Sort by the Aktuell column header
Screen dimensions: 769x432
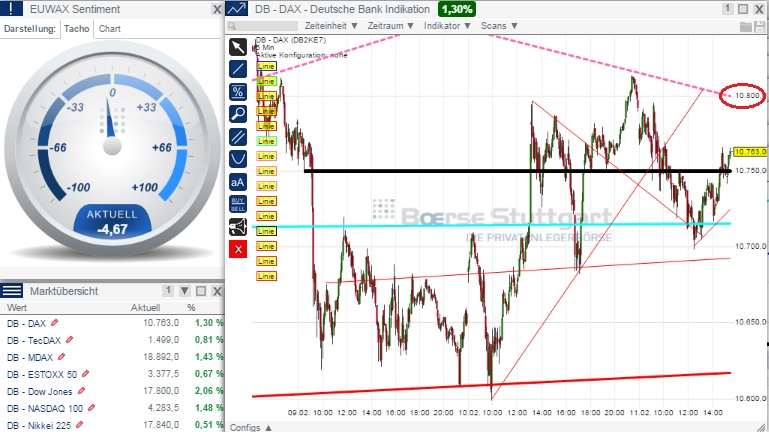[145, 307]
